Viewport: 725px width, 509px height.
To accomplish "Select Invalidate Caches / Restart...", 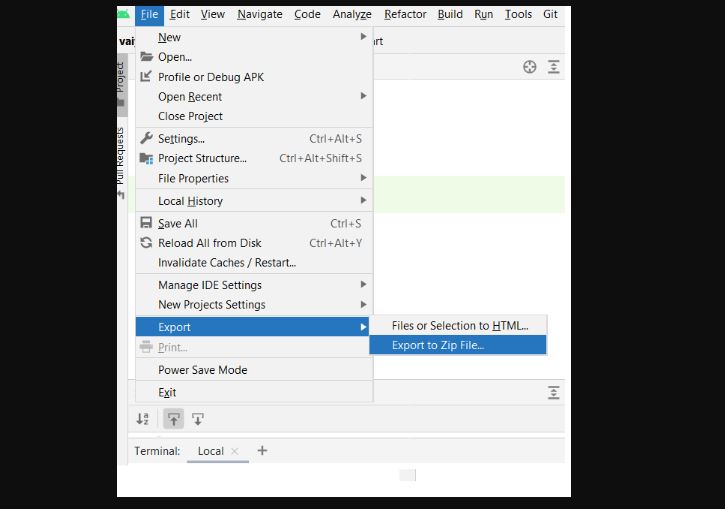I will [x=254, y=263].
